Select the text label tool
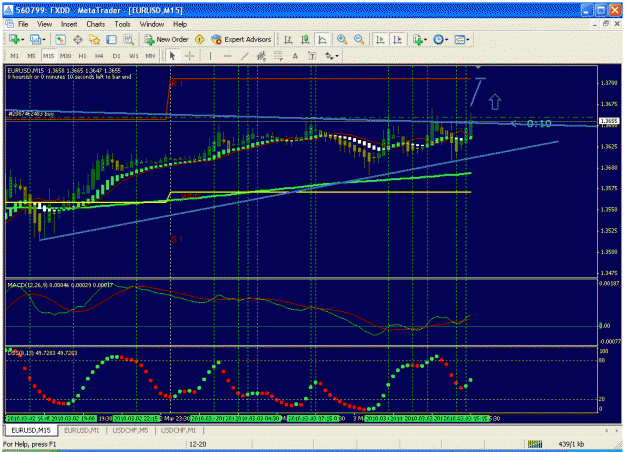The image size is (625, 452). pos(312,56)
